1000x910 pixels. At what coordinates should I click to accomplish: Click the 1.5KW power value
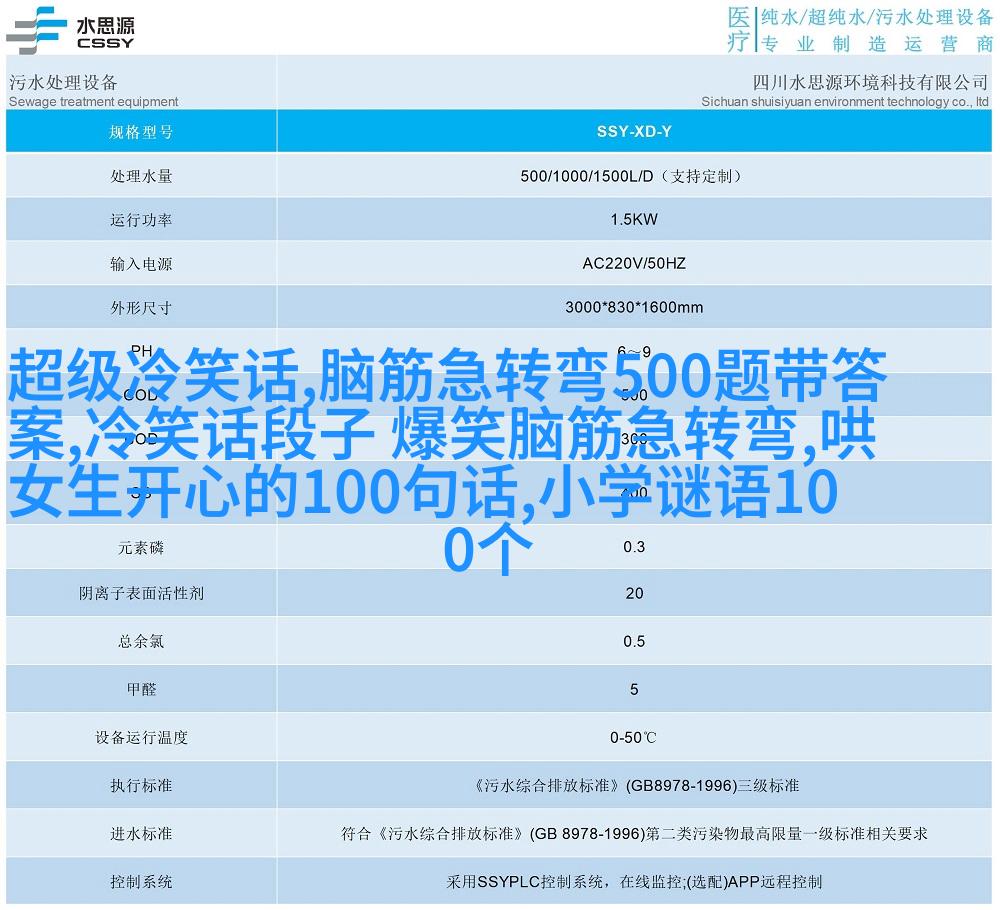pos(634,220)
